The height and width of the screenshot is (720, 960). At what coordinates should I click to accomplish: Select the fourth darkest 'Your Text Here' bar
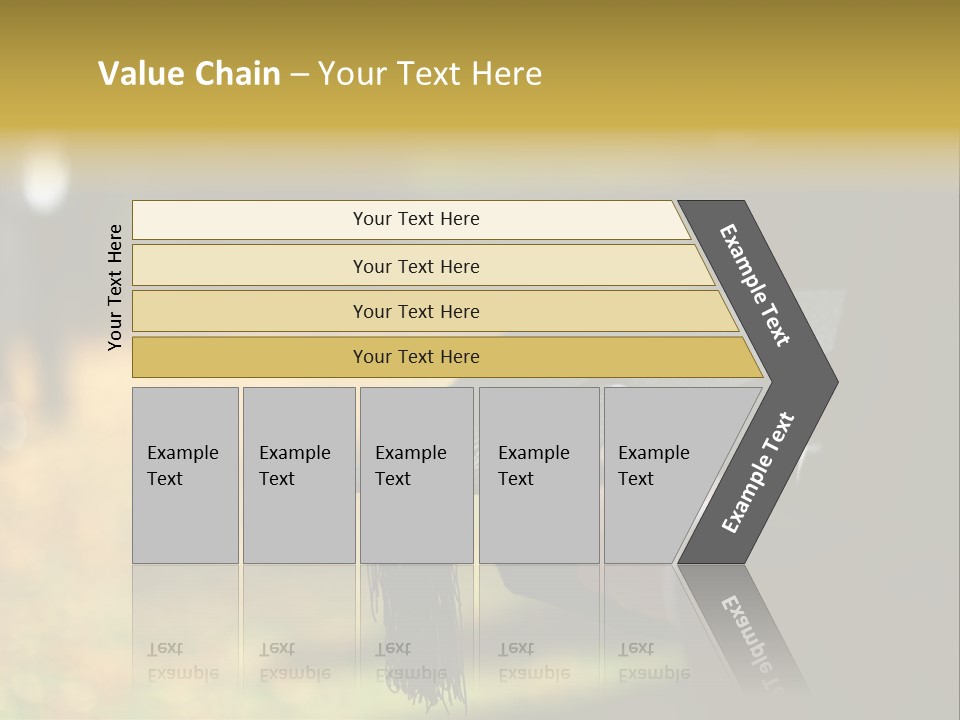point(415,357)
